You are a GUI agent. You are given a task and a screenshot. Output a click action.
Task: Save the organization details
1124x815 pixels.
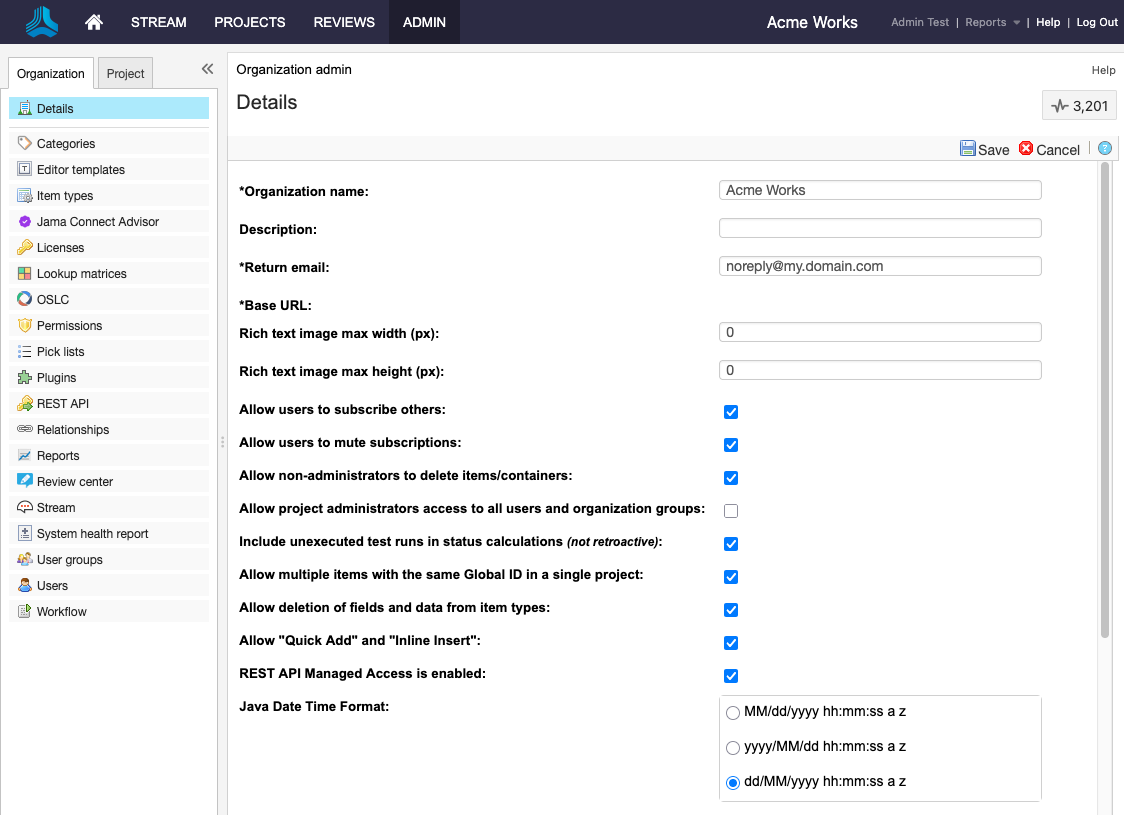tap(985, 148)
